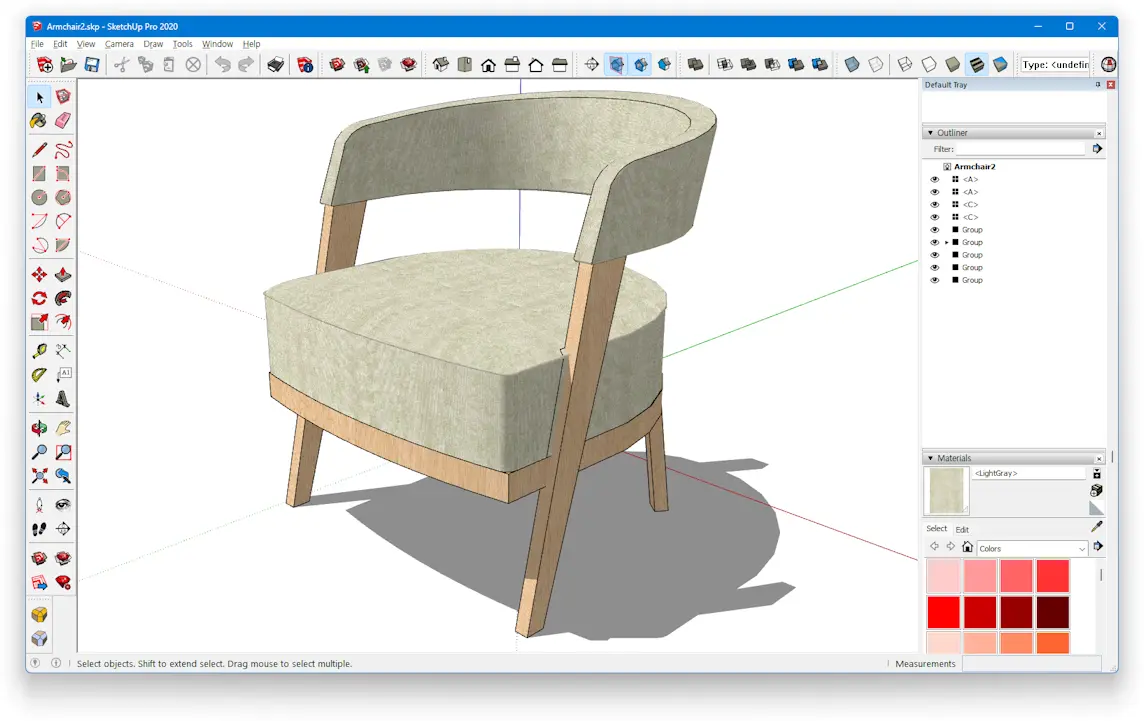Toggle Shaded With Textures style
Viewport: 1144px width, 721px height.
pos(976,65)
